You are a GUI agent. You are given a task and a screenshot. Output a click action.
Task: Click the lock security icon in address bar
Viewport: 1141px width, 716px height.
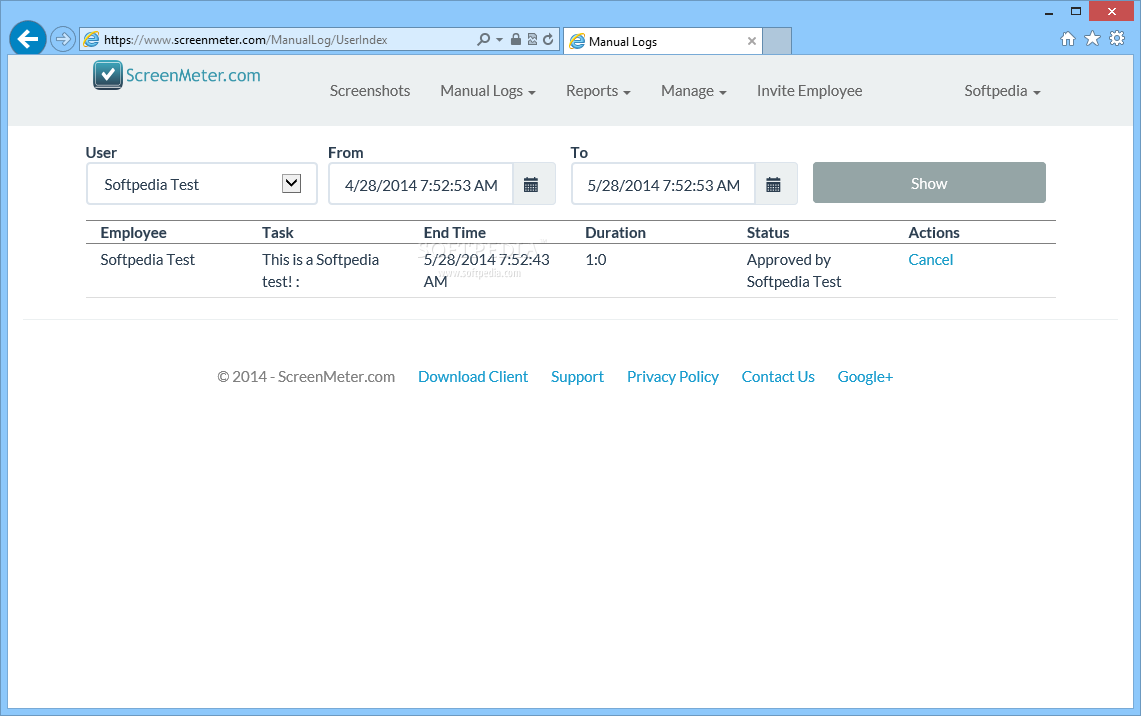click(x=516, y=39)
